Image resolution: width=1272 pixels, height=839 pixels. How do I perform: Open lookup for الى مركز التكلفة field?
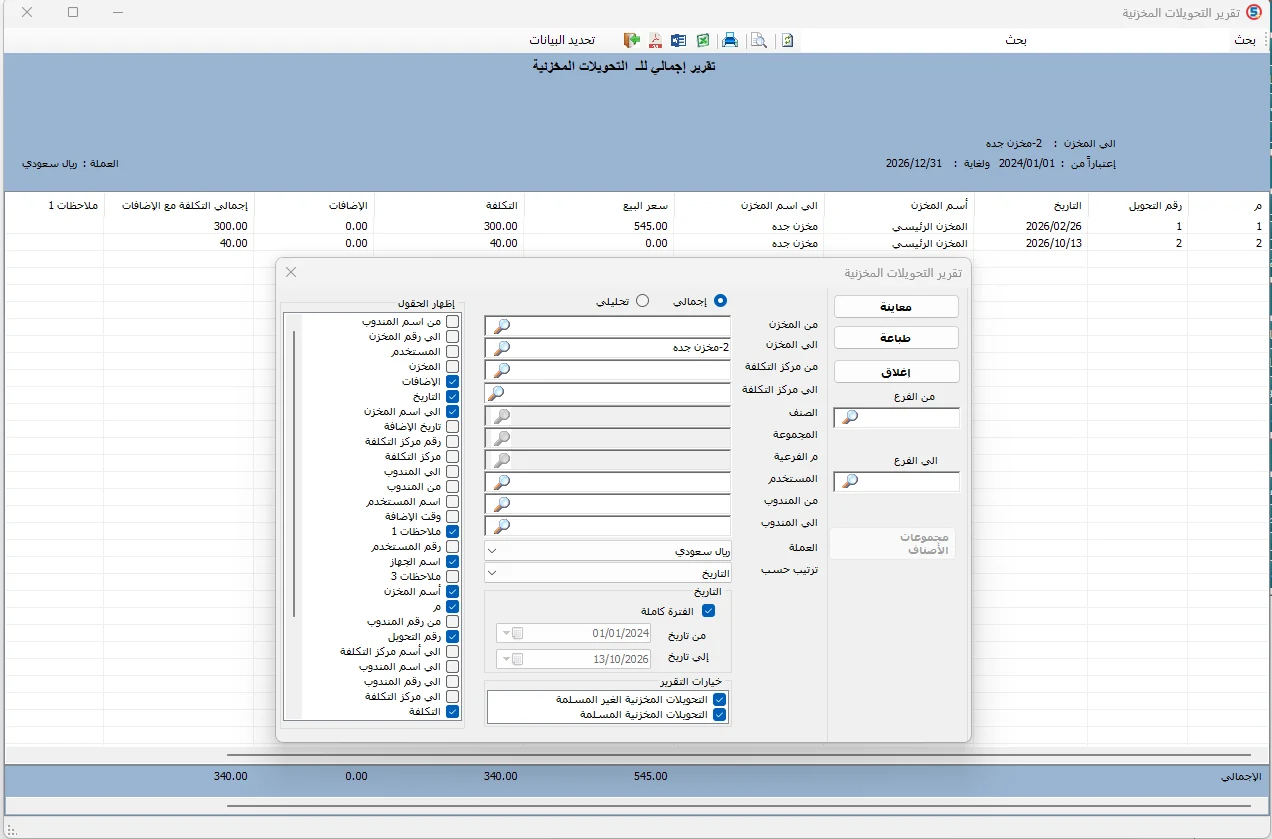[x=495, y=393]
